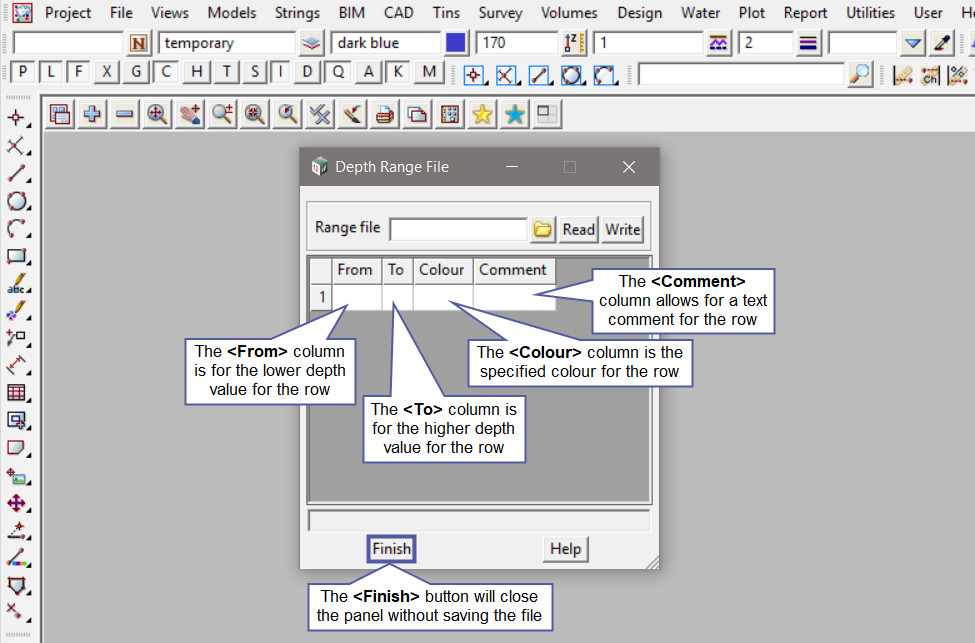Click the Range file input field

(x=458, y=229)
